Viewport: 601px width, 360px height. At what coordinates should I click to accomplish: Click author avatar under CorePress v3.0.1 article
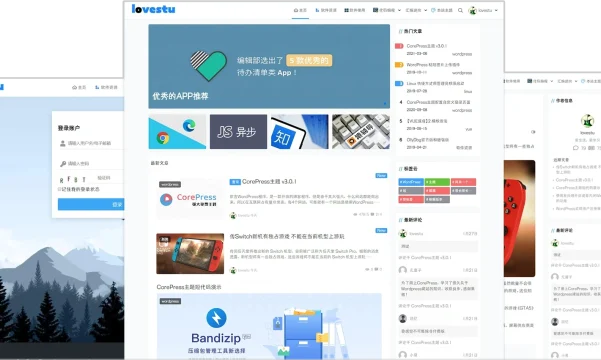(x=233, y=215)
